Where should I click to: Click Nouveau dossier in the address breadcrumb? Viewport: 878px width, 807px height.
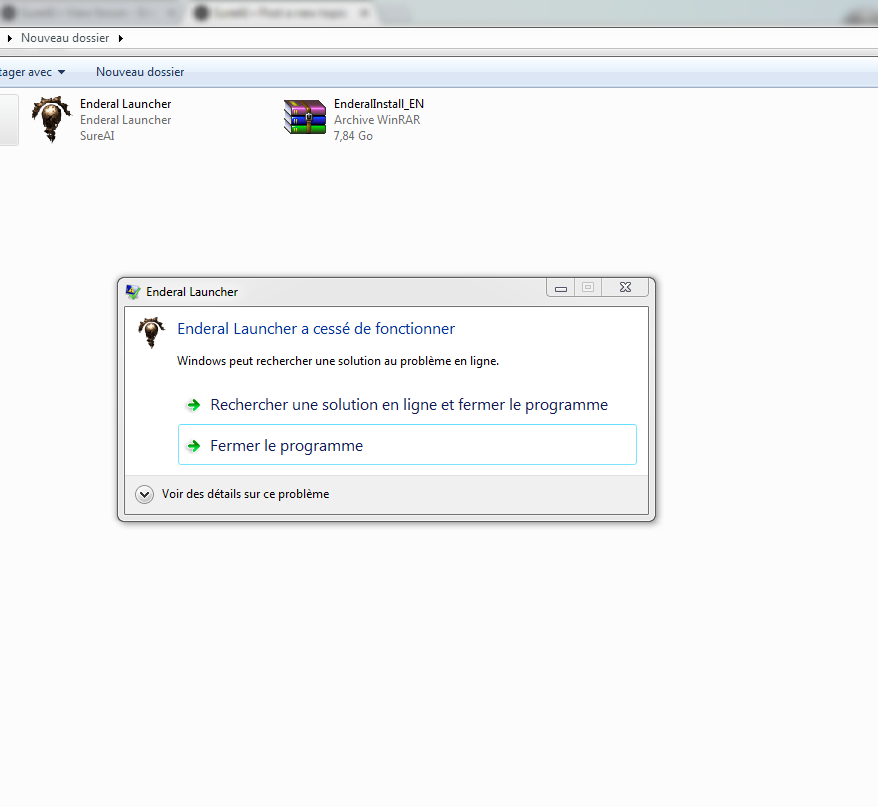[x=66, y=38]
